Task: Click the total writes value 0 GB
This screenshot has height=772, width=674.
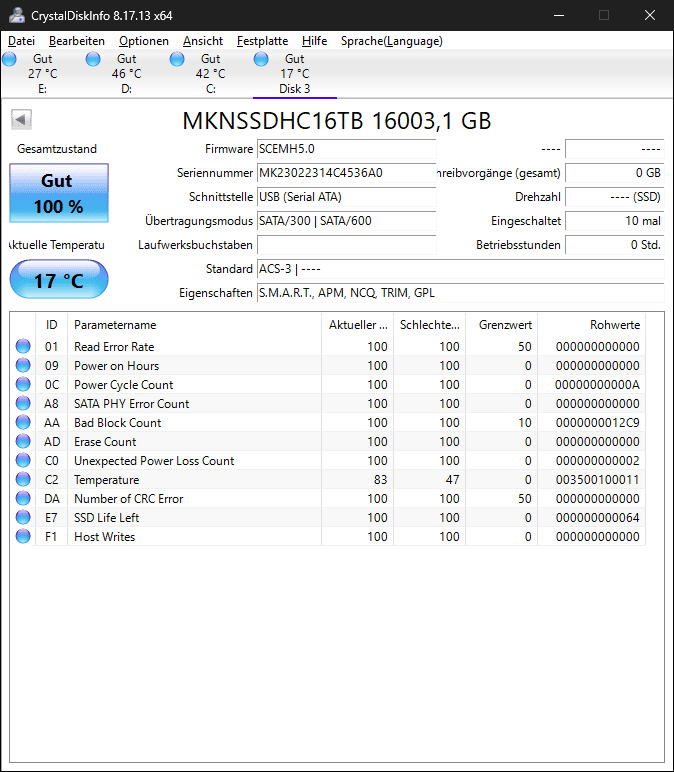Action: pyautogui.click(x=614, y=173)
